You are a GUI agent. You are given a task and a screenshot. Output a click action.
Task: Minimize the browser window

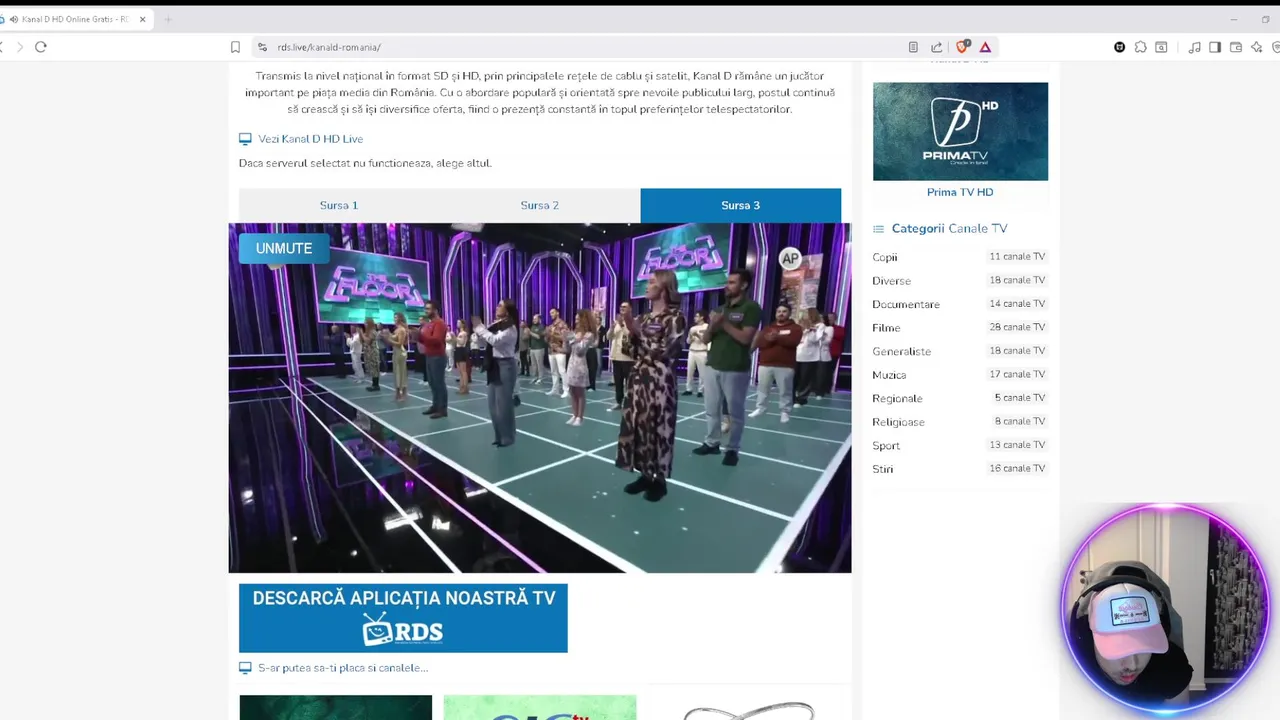1233,19
